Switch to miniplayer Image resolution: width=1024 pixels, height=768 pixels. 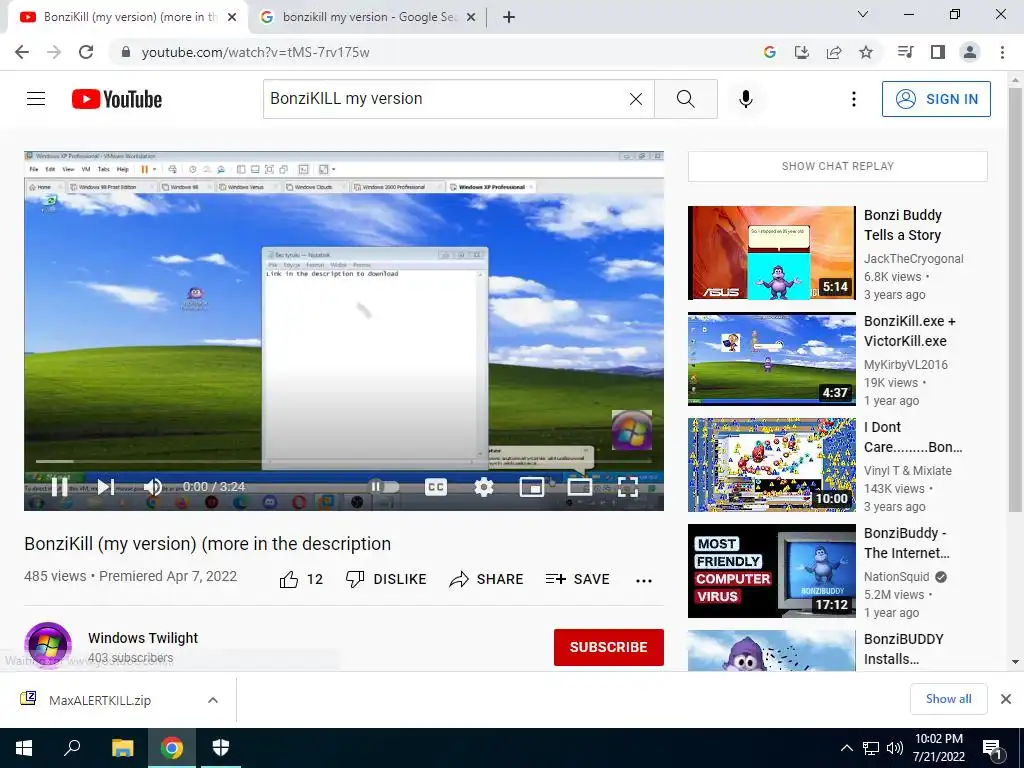(x=532, y=487)
